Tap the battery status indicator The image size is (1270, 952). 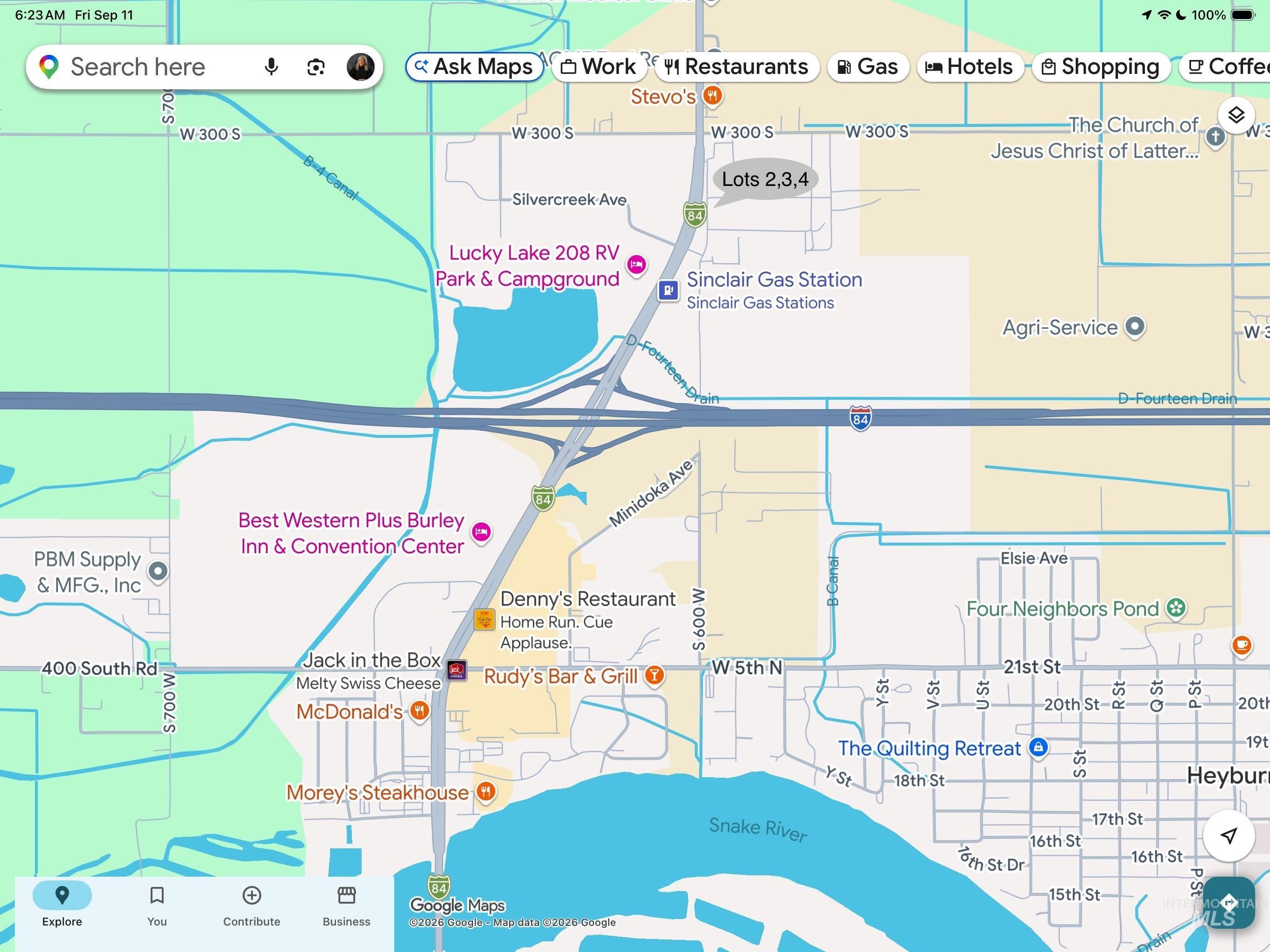pos(1243,15)
